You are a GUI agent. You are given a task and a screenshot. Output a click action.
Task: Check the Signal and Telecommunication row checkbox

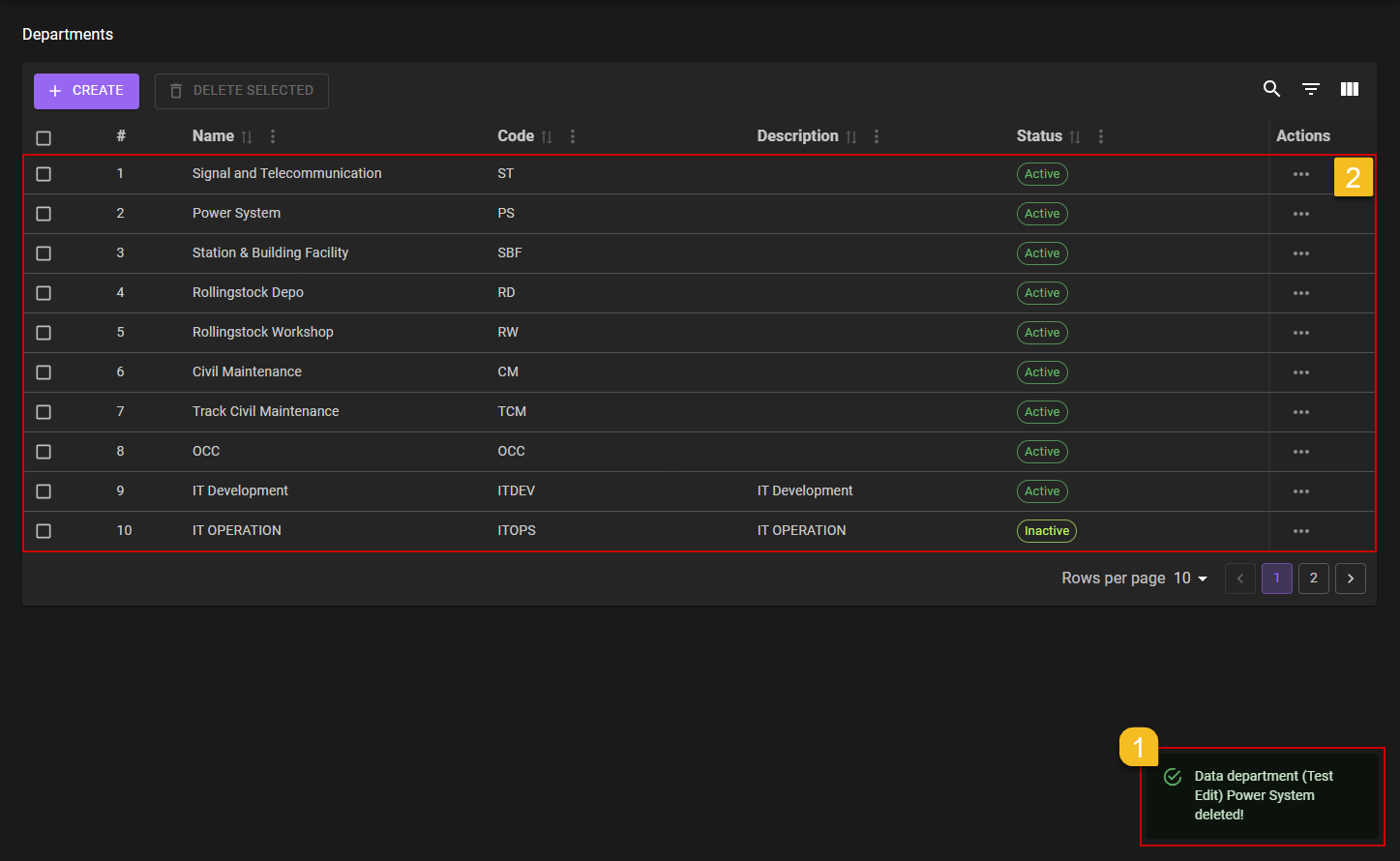(x=44, y=174)
